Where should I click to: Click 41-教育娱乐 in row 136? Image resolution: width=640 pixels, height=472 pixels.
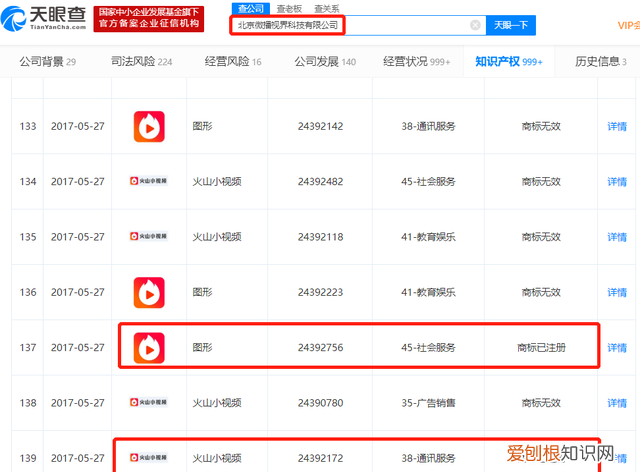428,292
